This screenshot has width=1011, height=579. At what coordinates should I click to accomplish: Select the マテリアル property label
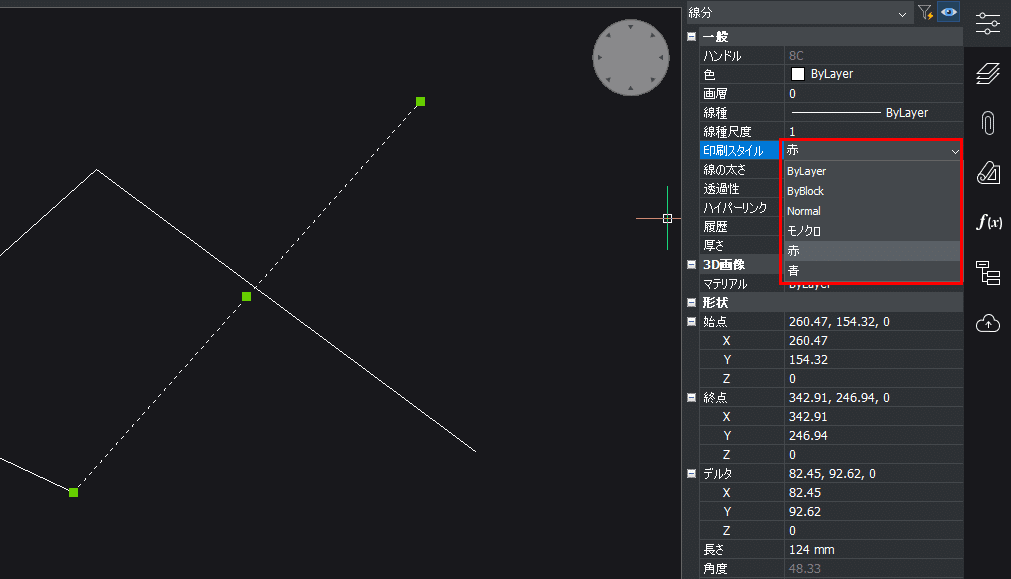tap(725, 284)
